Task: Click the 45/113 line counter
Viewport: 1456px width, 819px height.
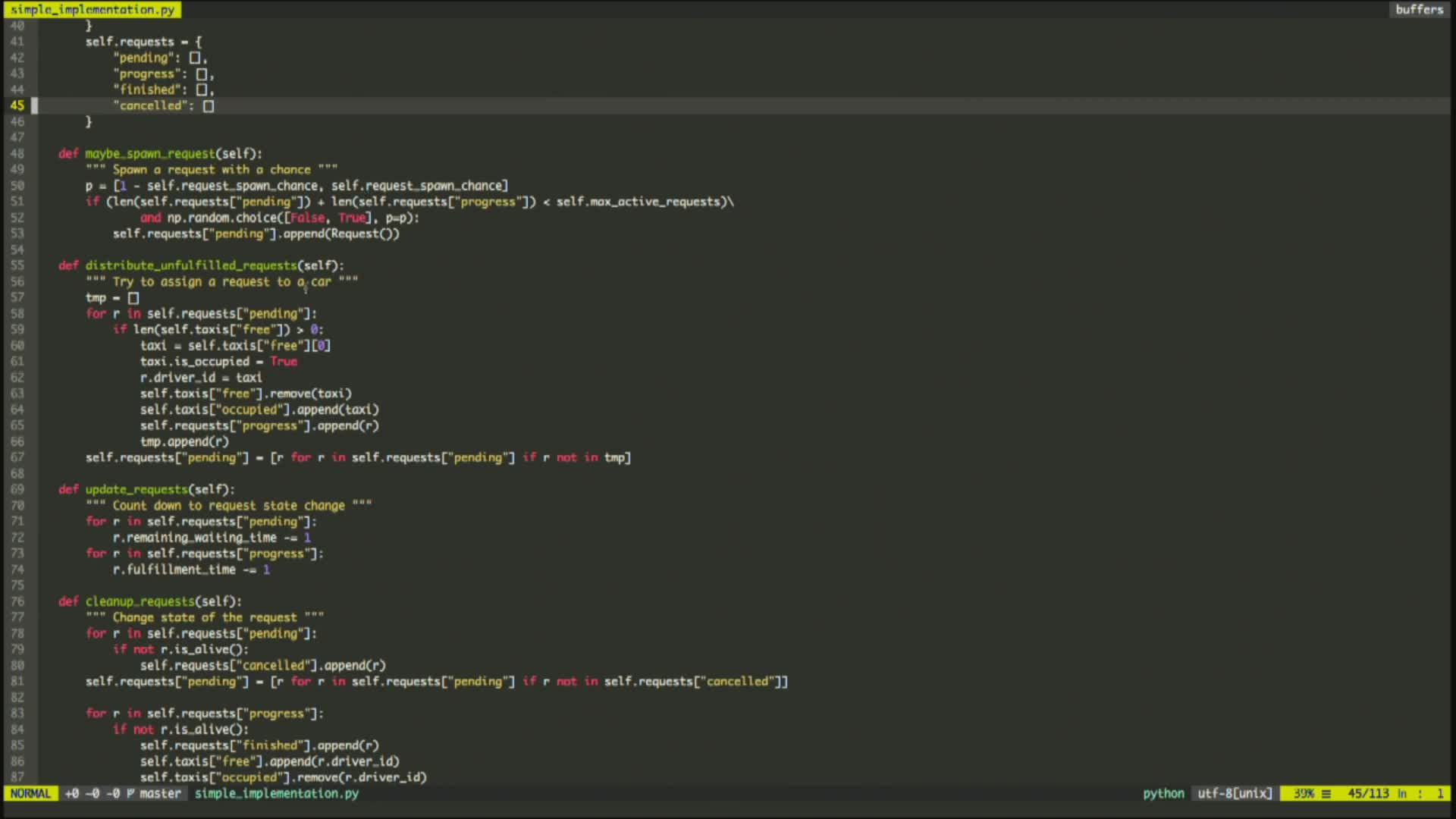Action: pyautogui.click(x=1368, y=793)
